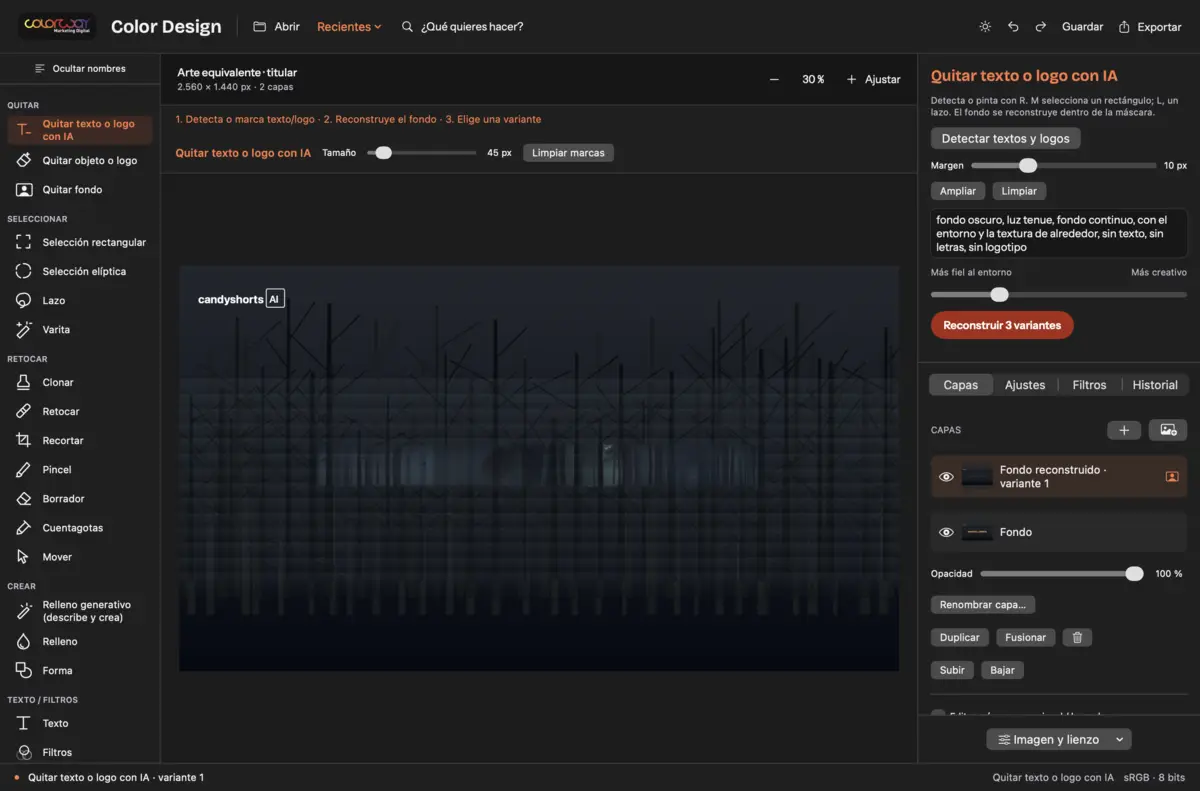1200x791 pixels.
Task: Toggle Ocultar nombres in the sidebar
Action: pyautogui.click(x=80, y=68)
